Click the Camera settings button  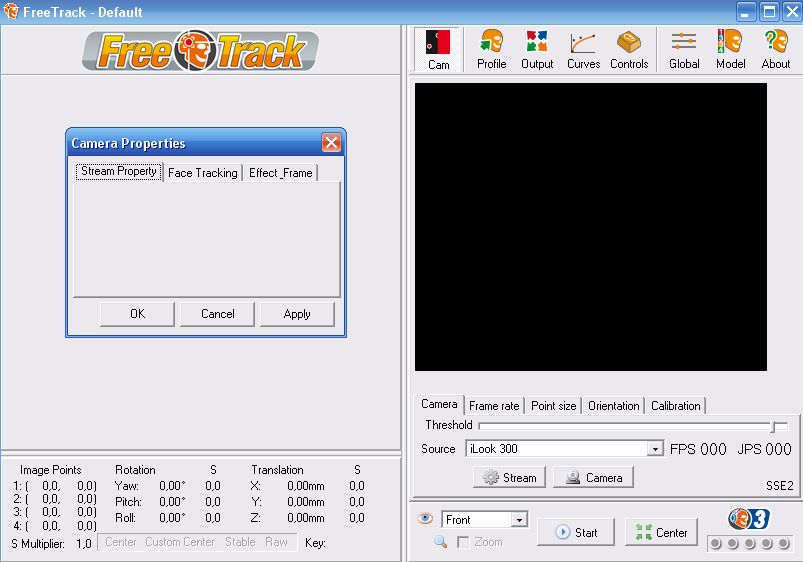[x=594, y=477]
